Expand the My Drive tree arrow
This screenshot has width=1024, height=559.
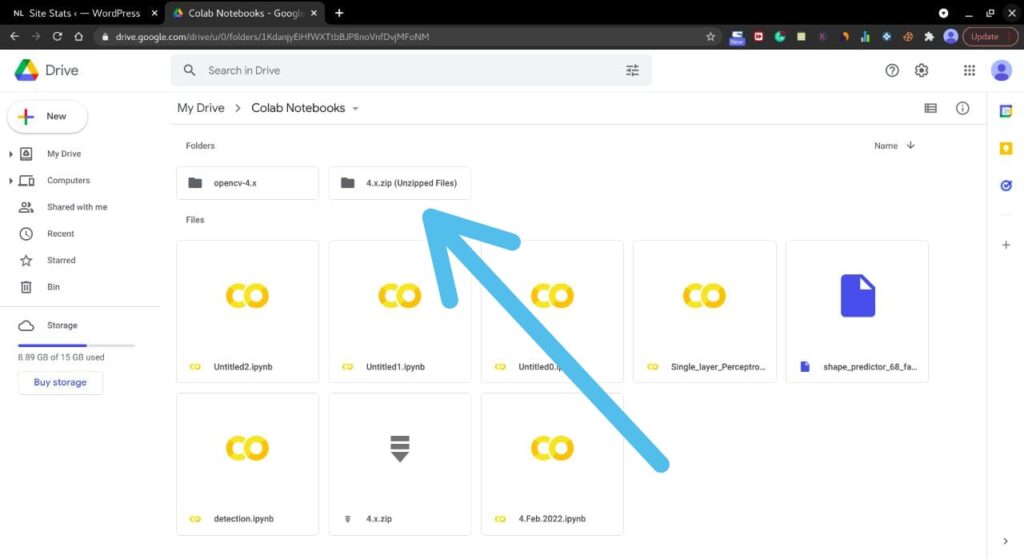(10, 154)
